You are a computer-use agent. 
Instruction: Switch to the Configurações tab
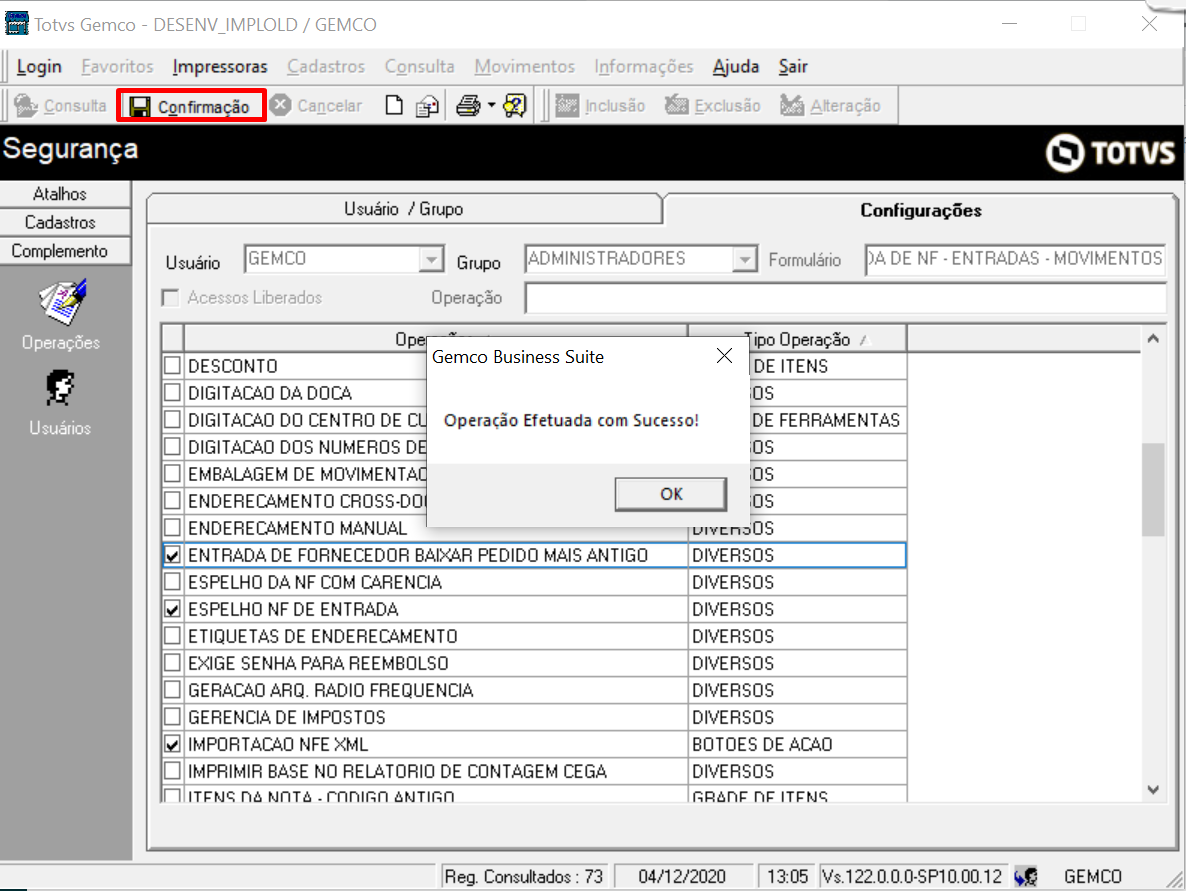(x=921, y=210)
